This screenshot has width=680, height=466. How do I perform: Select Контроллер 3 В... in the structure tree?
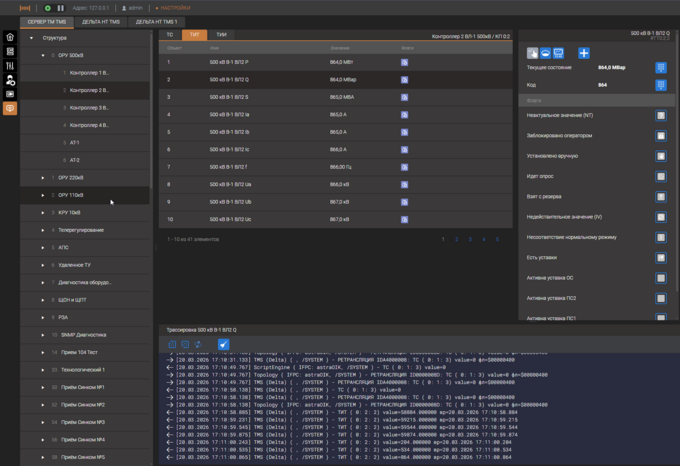point(89,108)
